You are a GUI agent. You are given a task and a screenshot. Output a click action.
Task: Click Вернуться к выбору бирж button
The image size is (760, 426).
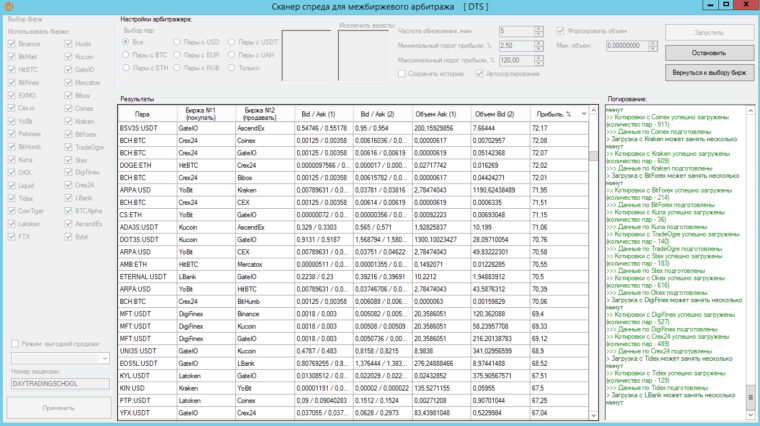pos(709,73)
